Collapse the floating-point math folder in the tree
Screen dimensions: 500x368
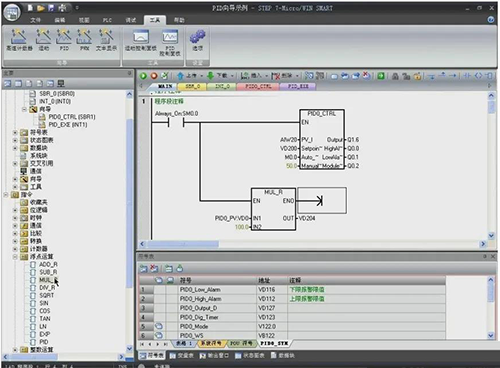15,257
